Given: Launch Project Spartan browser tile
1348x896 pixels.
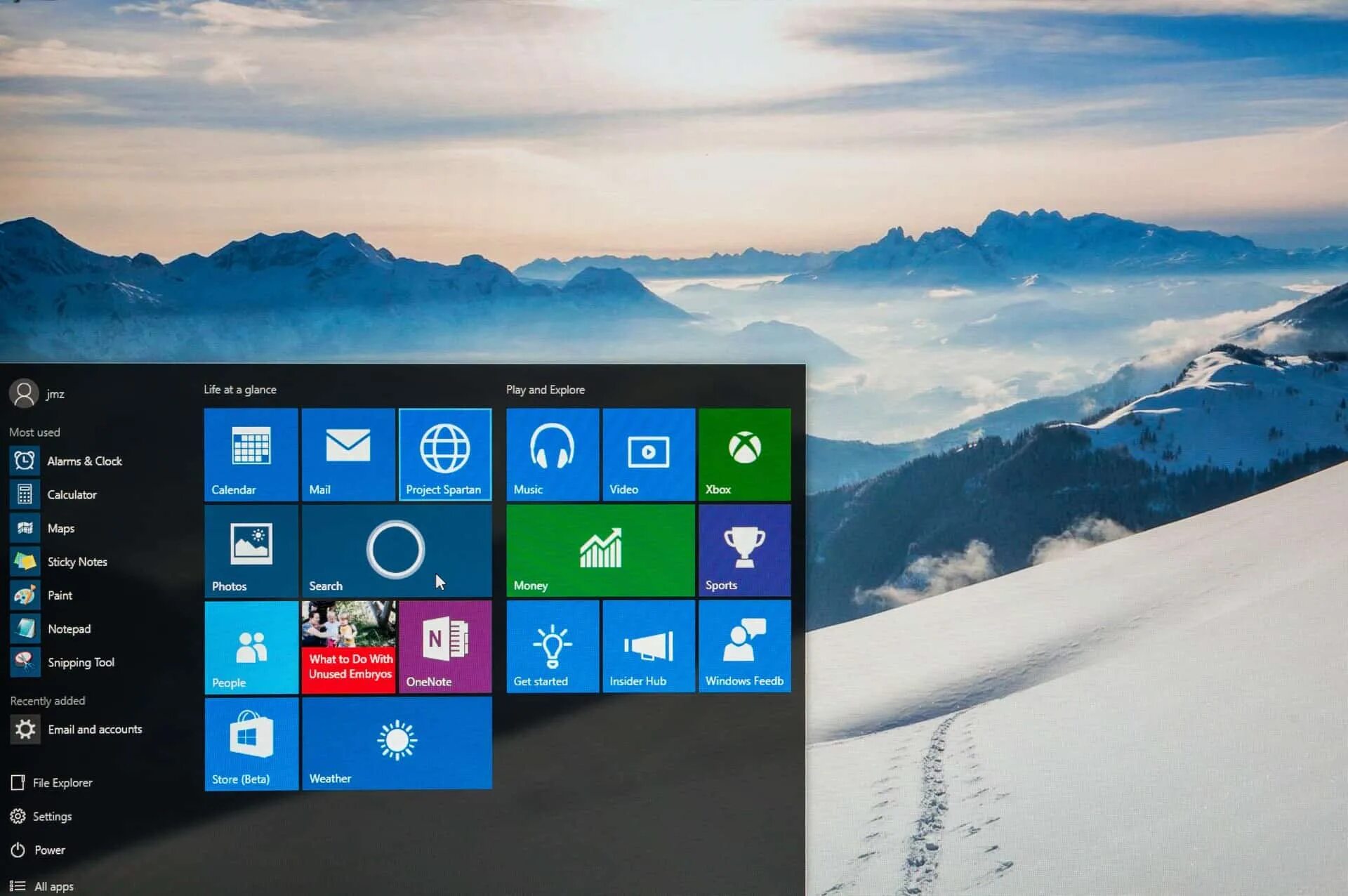Looking at the screenshot, I should pos(445,452).
